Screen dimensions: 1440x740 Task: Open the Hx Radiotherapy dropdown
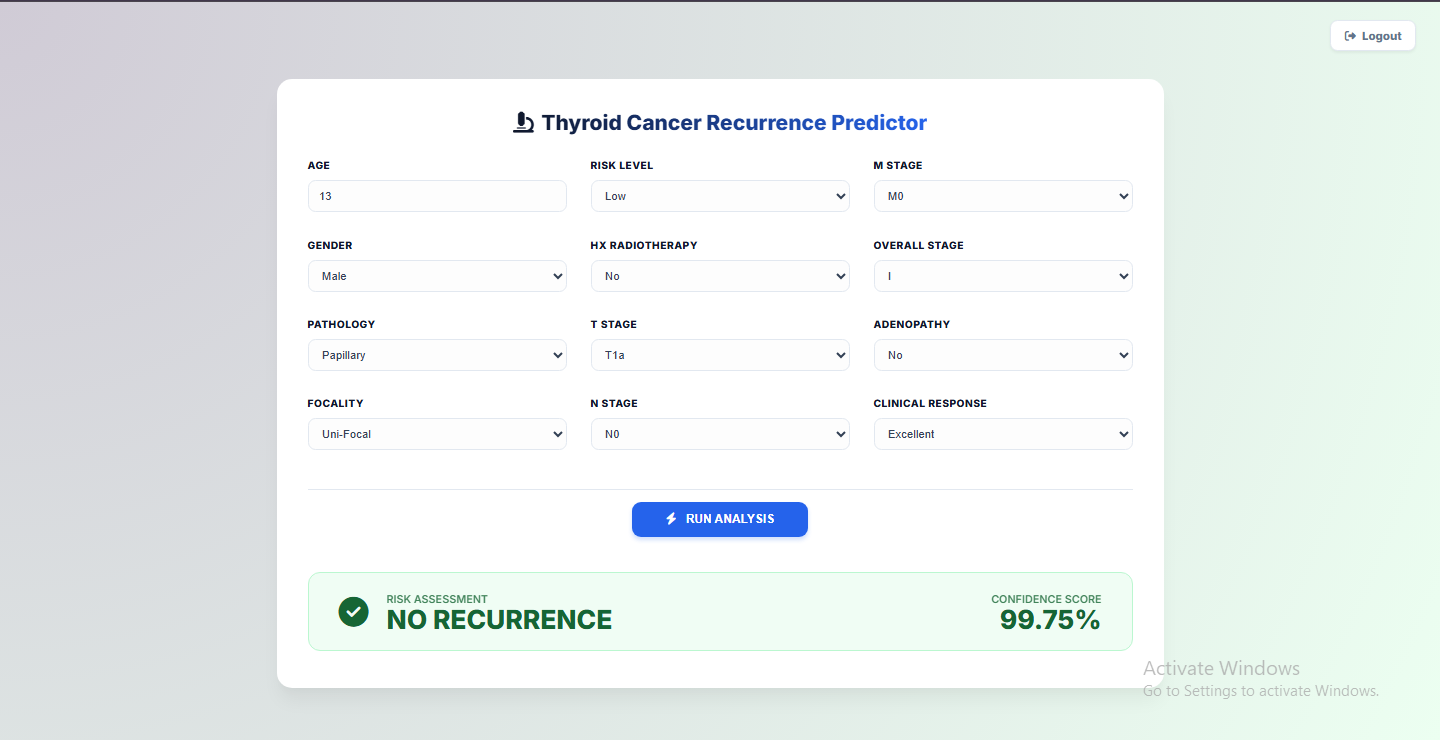pyautogui.click(x=720, y=276)
